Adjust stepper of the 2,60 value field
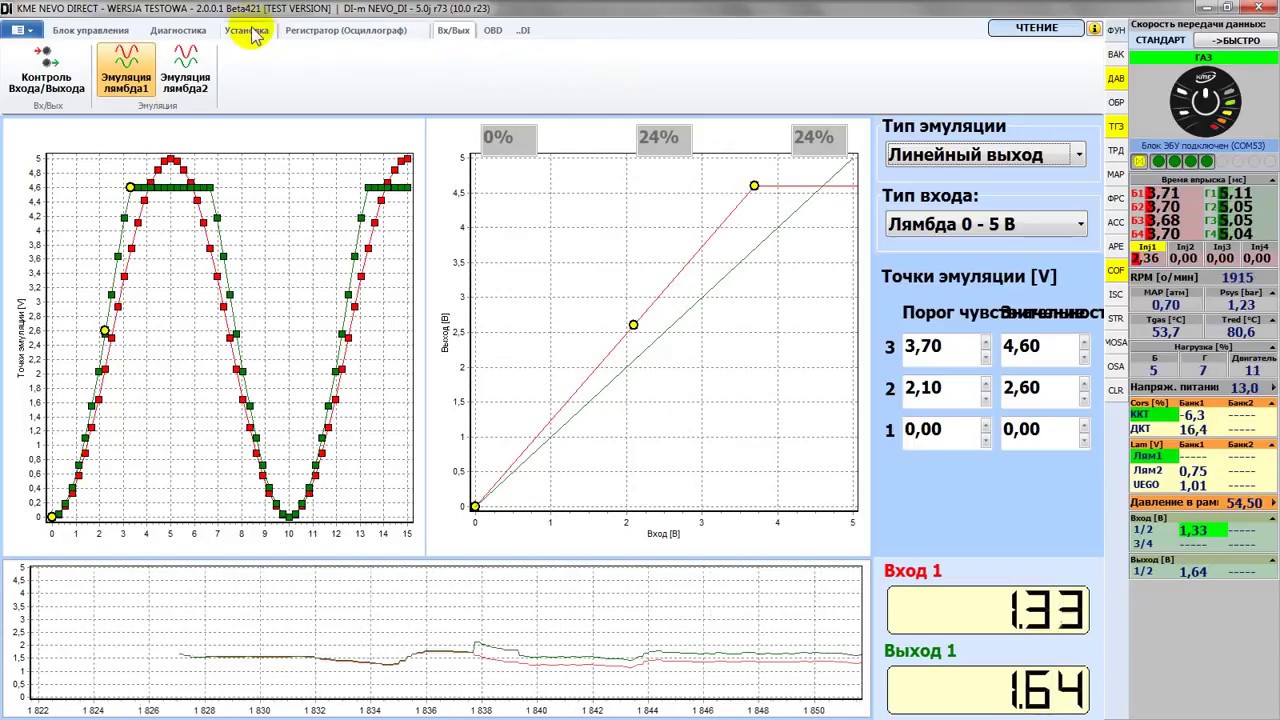The width and height of the screenshot is (1280, 720). (x=1084, y=389)
